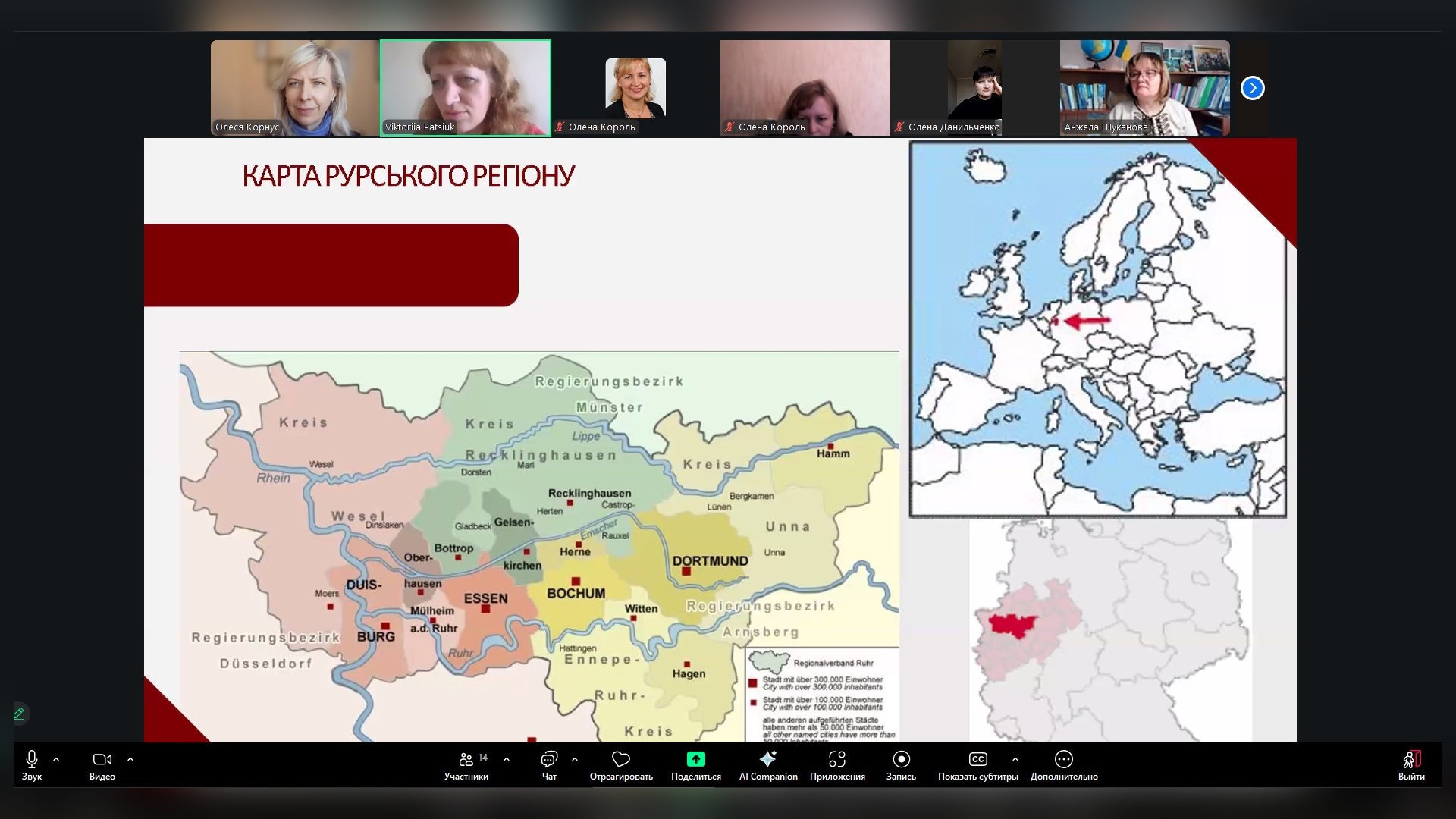Show captions via Показать субтитры
Viewport: 1456px width, 819px height.
click(x=977, y=761)
